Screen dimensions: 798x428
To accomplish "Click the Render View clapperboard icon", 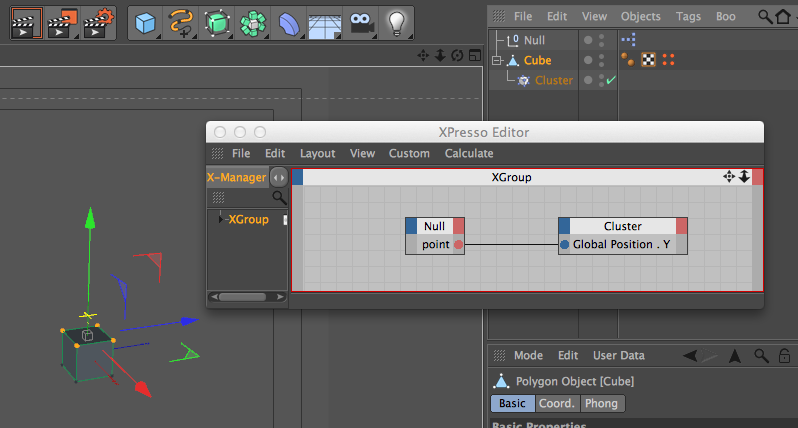I will 26,23.
